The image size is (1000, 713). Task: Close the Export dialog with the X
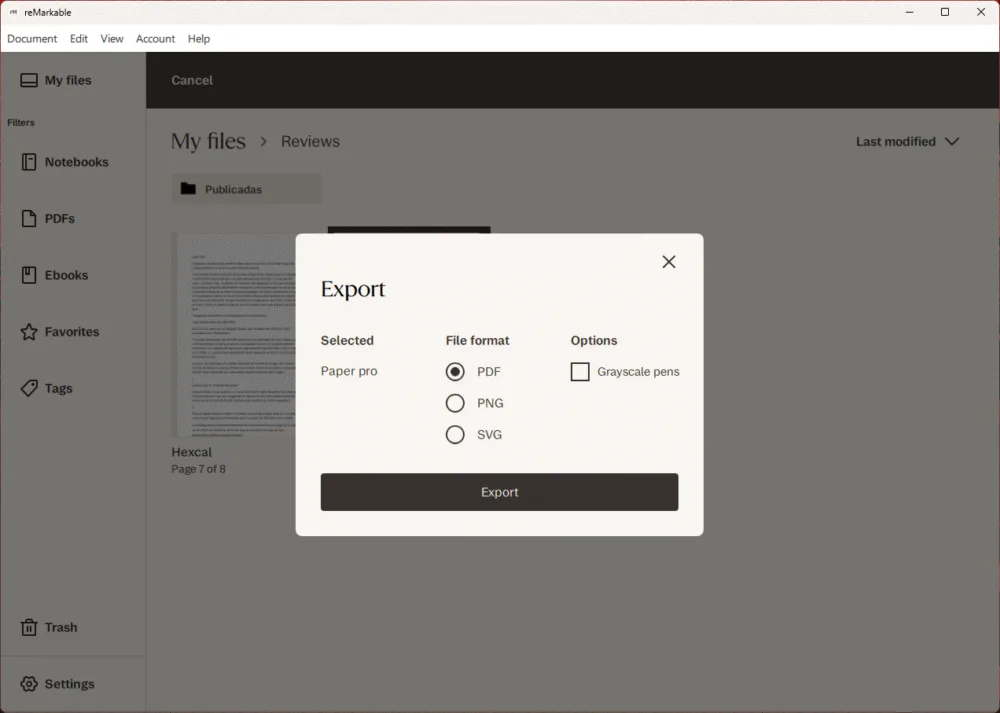tap(668, 261)
